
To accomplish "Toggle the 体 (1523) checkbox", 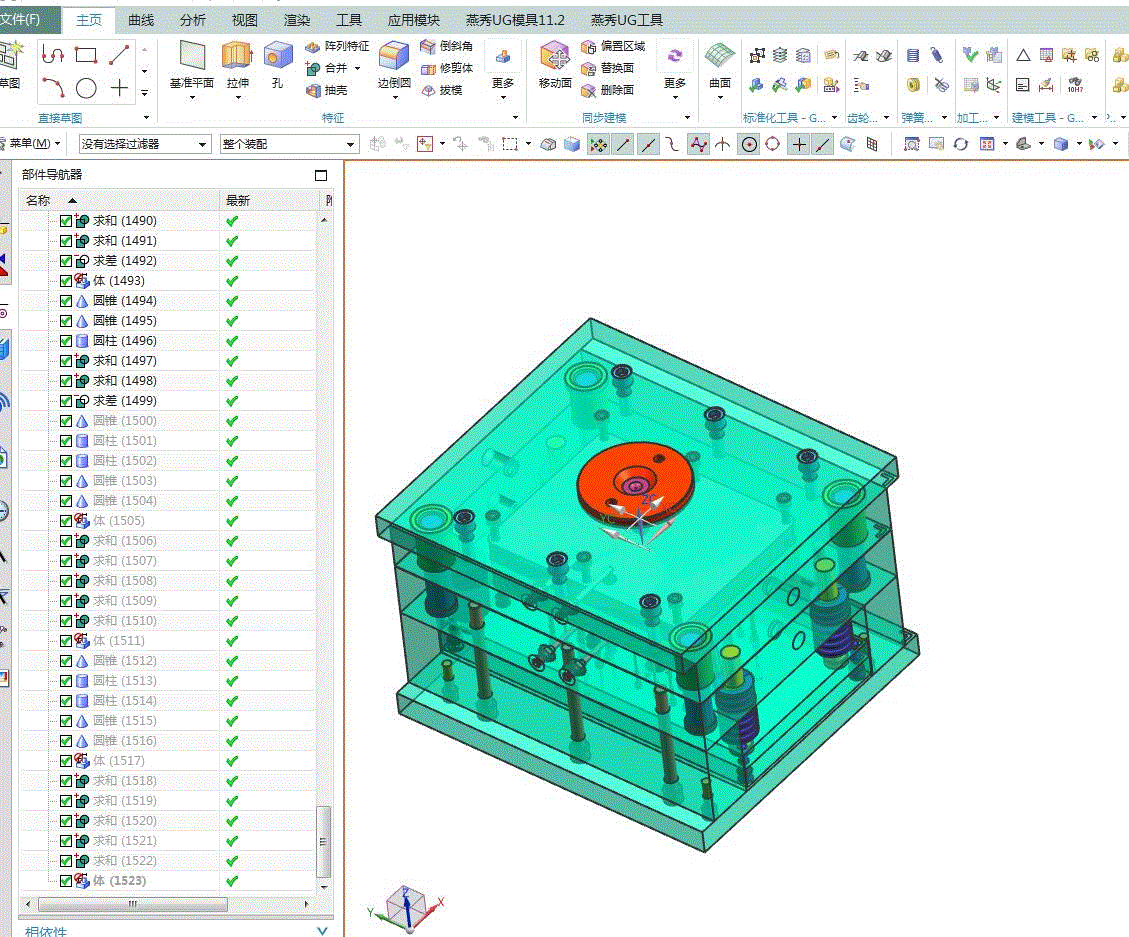I will tap(66, 881).
